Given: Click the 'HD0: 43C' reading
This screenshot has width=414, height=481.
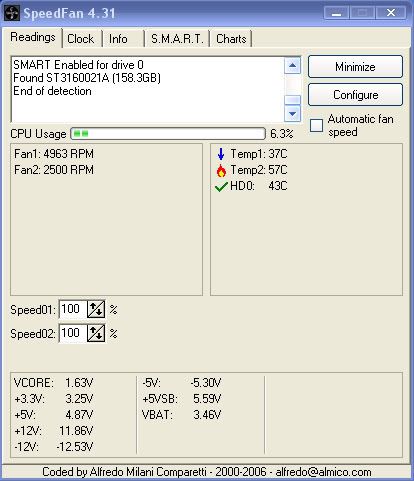Looking at the screenshot, I should coord(259,186).
